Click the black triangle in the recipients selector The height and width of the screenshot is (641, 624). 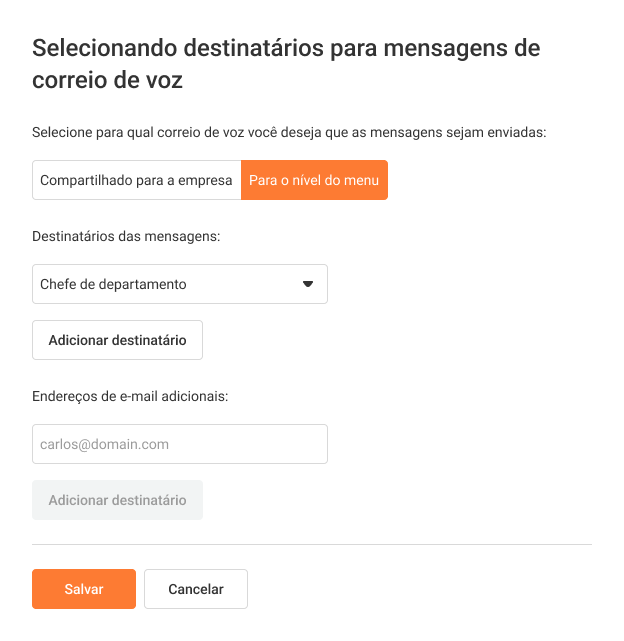[x=308, y=284]
